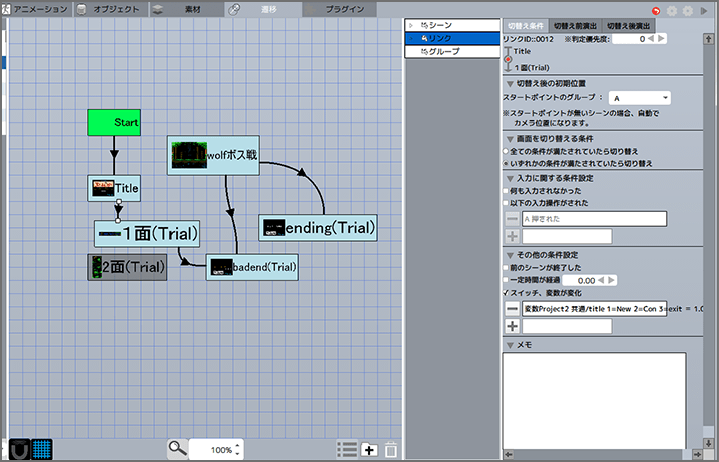Expand the シーン tree item
Screen dimensions: 719x462
(x=410, y=24)
